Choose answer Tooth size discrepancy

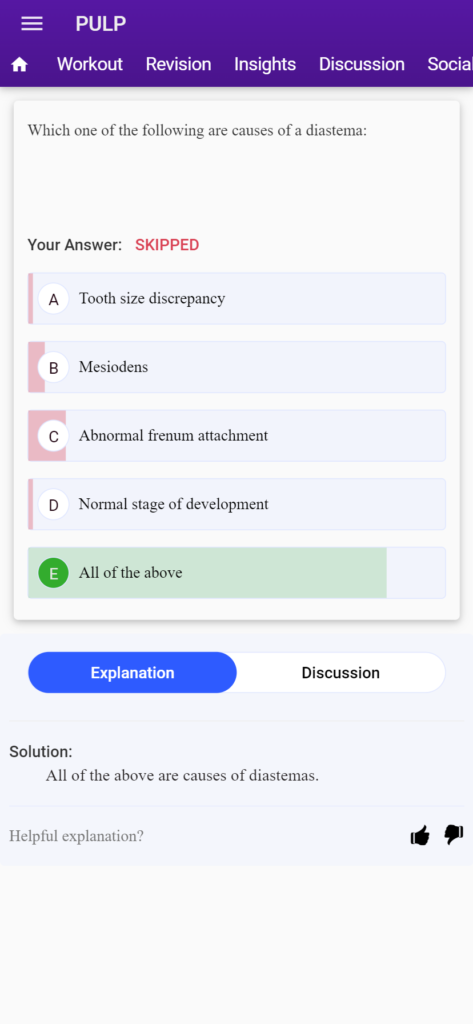click(236, 298)
